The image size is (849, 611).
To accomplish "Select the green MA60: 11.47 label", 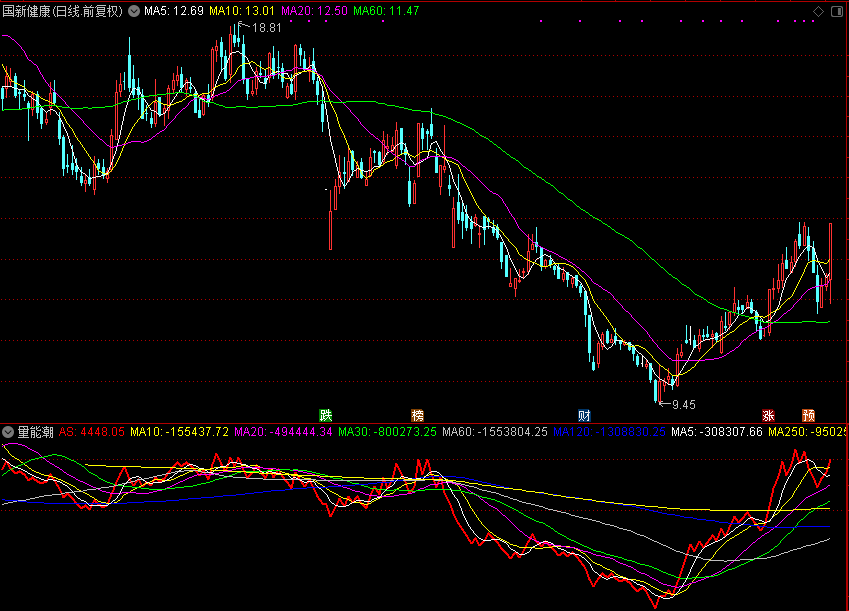I will (387, 11).
